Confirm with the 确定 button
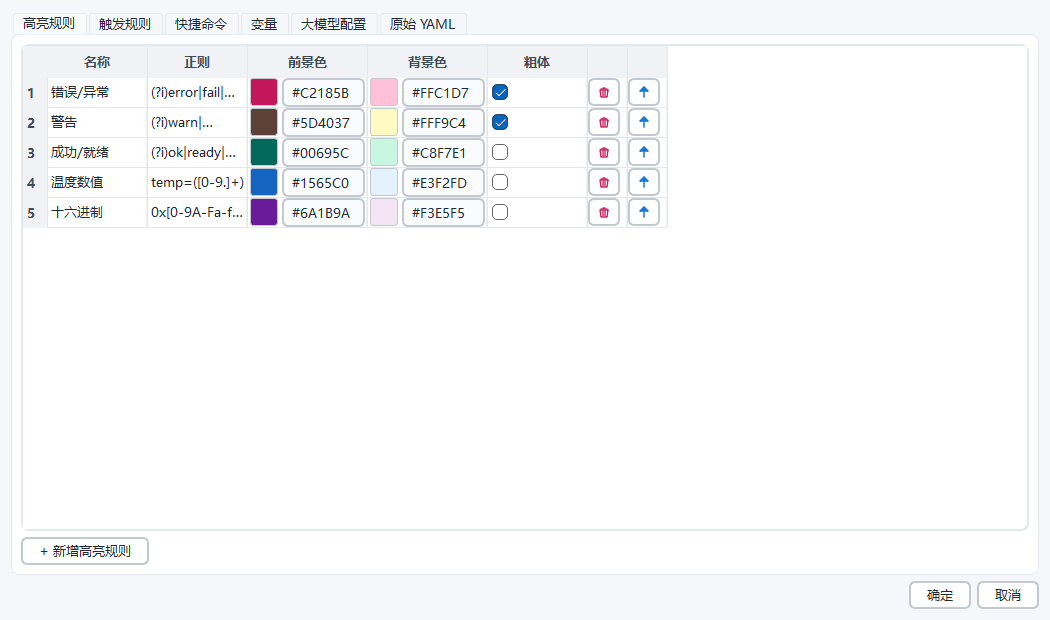1050x620 pixels. point(940,595)
